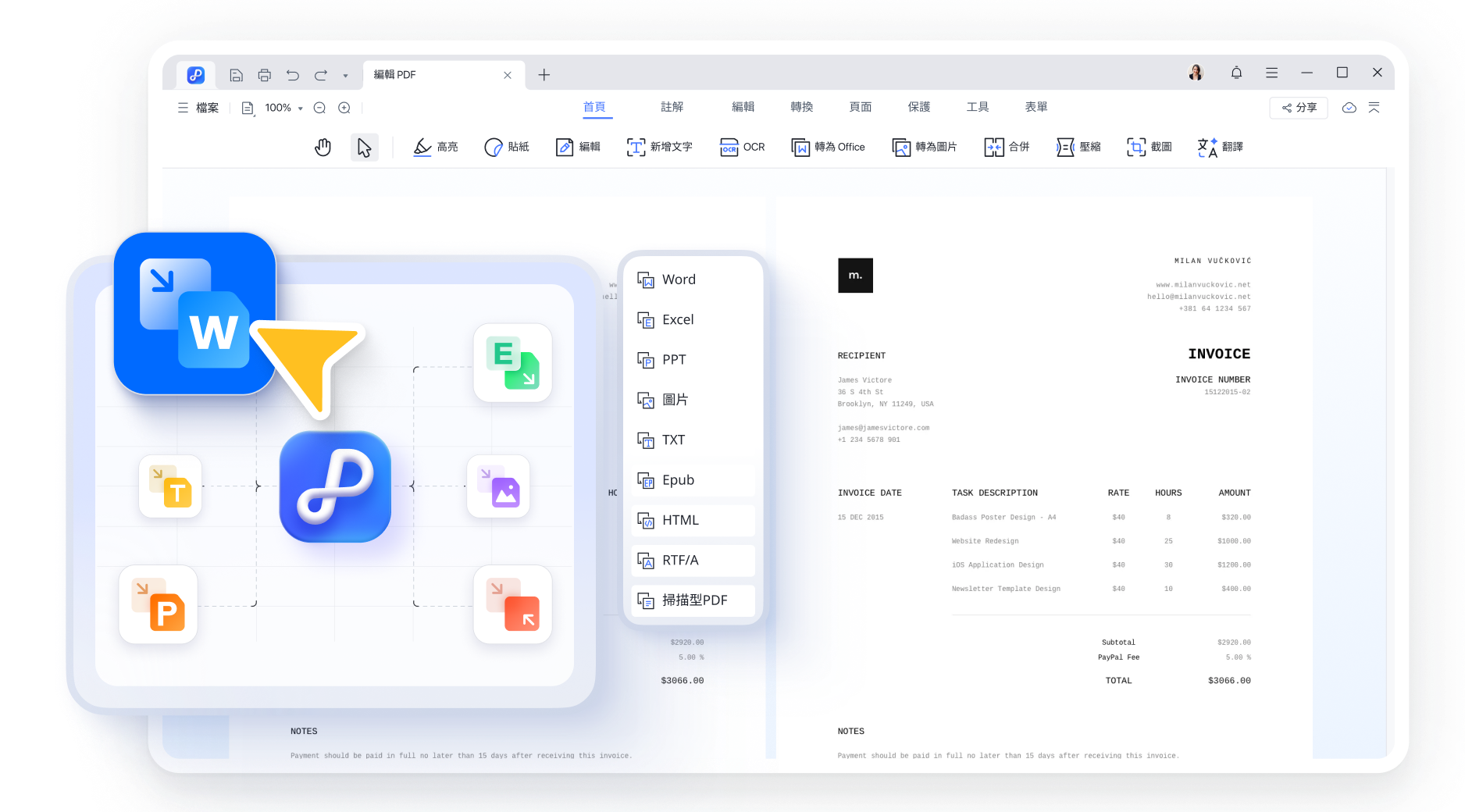
Task: Switch to the 保護 tab
Action: (919, 107)
